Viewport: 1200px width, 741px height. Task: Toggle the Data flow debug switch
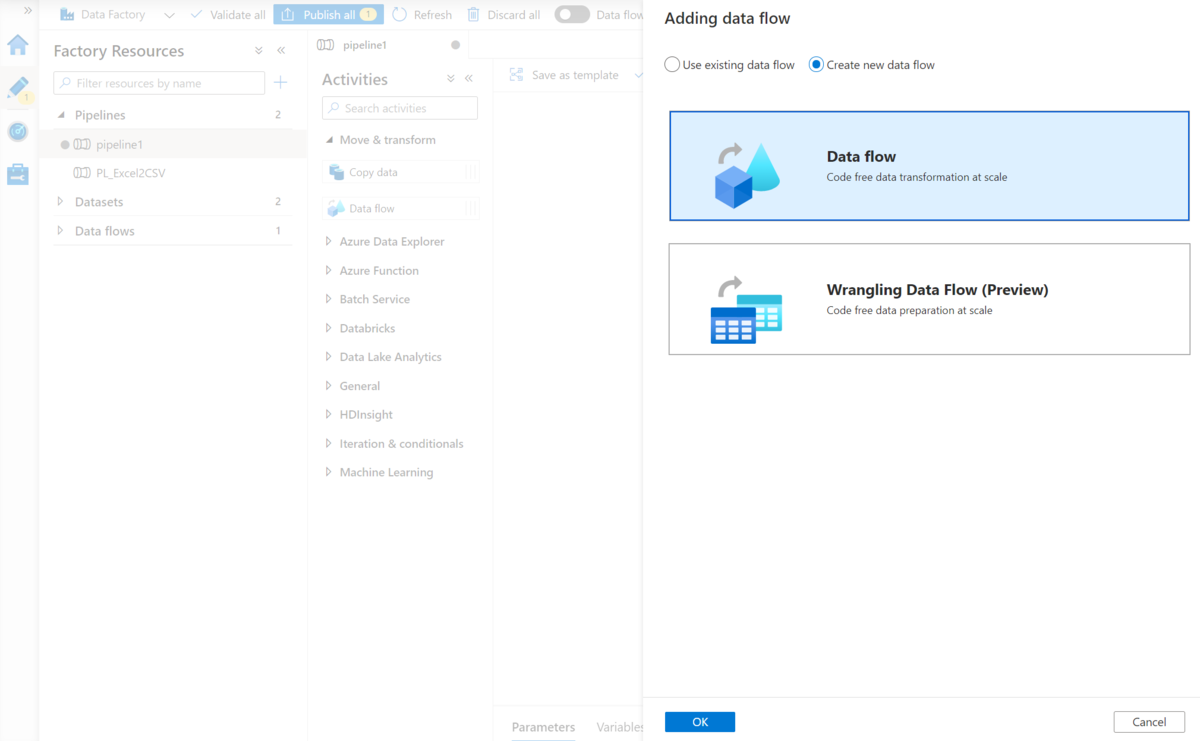pos(572,15)
